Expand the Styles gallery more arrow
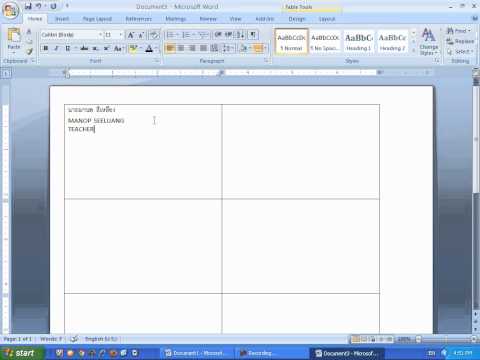This screenshot has height=360, width=480. 413,51
